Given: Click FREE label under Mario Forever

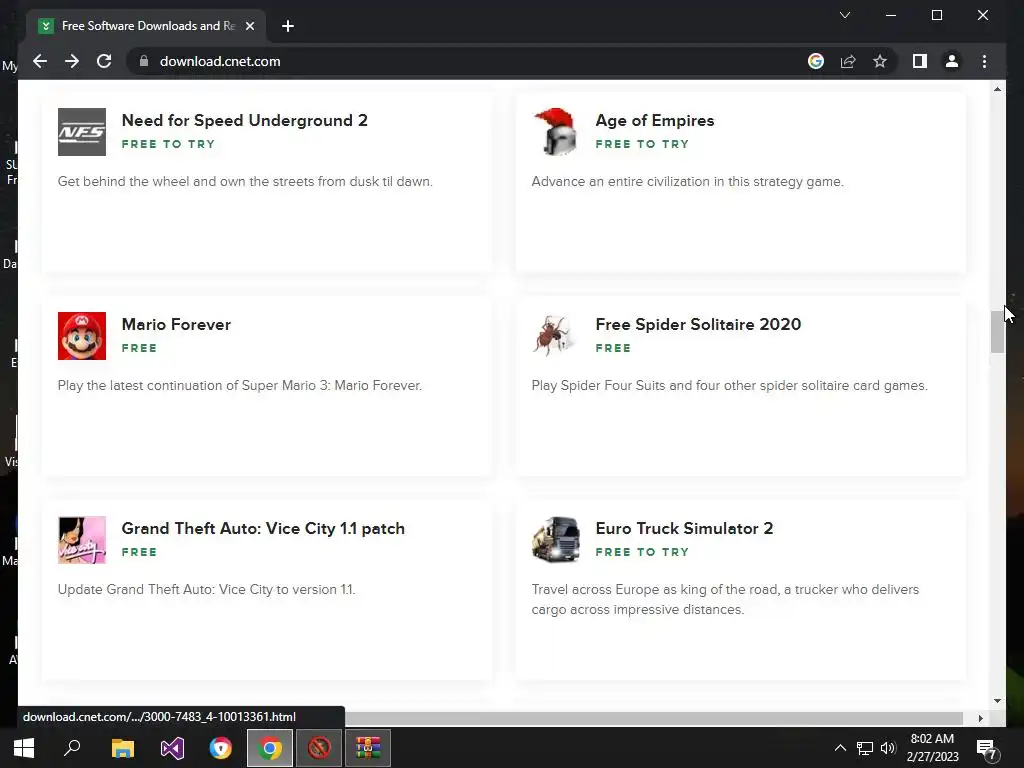Looking at the screenshot, I should [139, 348].
